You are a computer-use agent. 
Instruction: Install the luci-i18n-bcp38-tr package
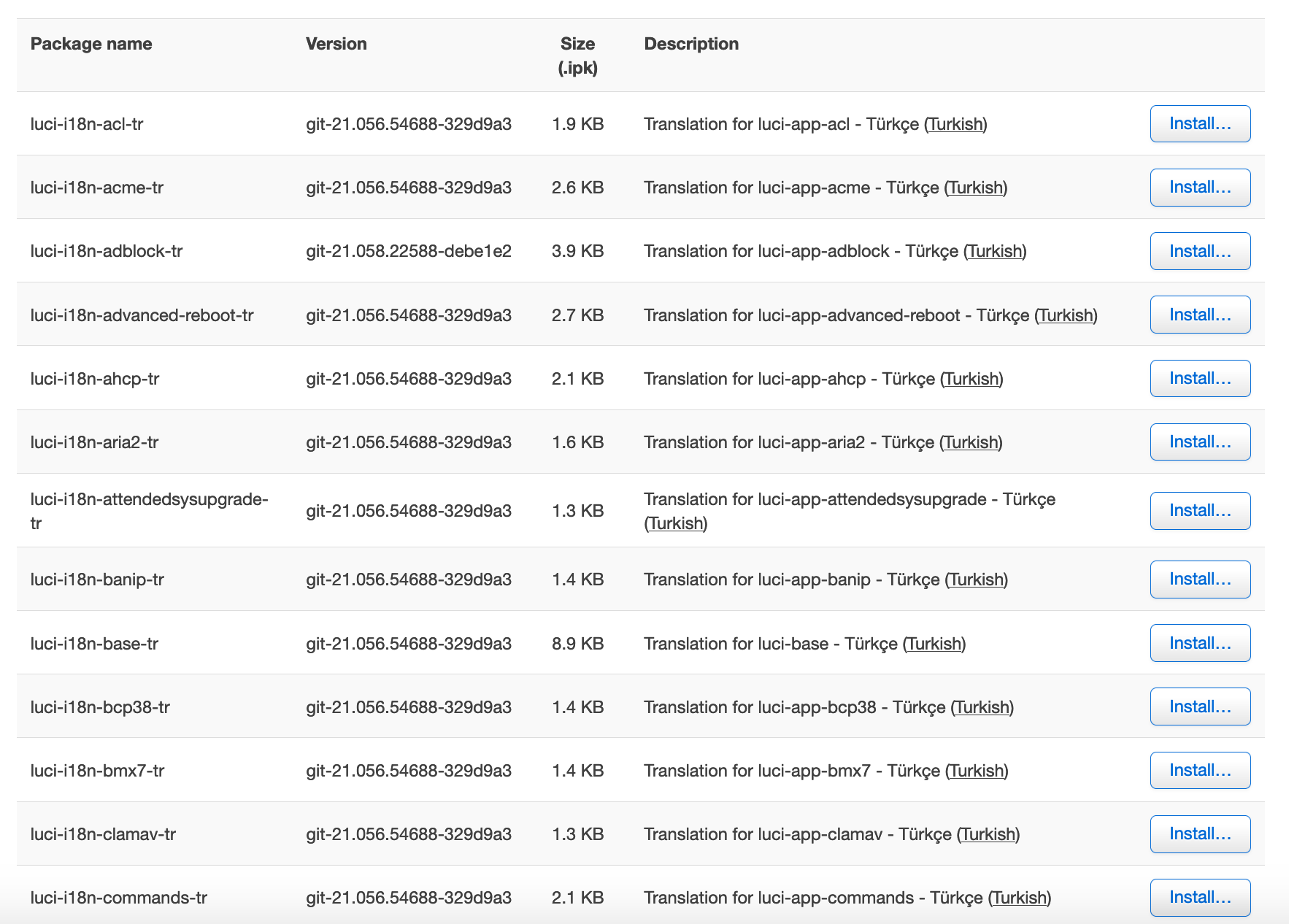1200,707
